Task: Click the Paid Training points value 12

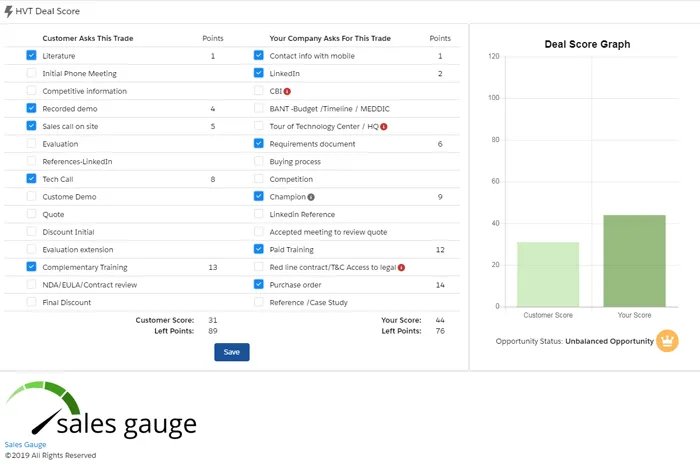Action: coord(440,250)
